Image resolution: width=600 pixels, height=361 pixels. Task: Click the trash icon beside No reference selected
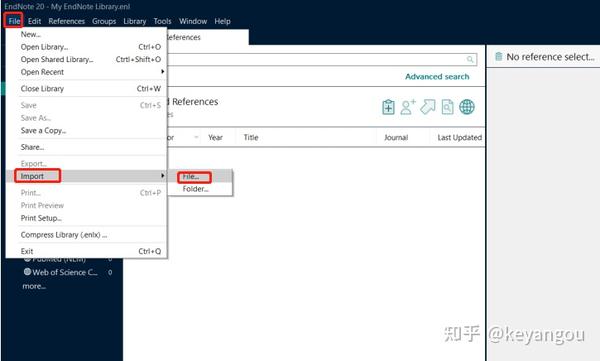[498, 57]
